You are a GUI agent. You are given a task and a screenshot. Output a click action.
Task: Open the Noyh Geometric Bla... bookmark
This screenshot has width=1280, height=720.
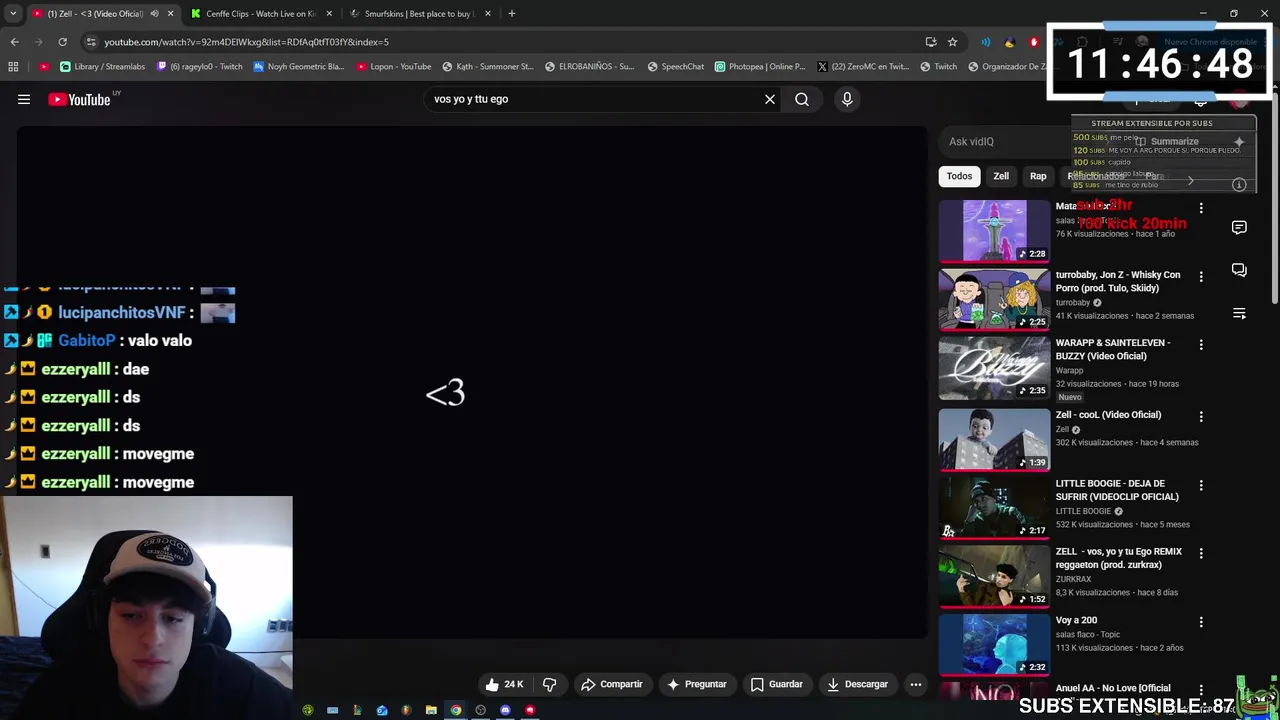coord(298,67)
